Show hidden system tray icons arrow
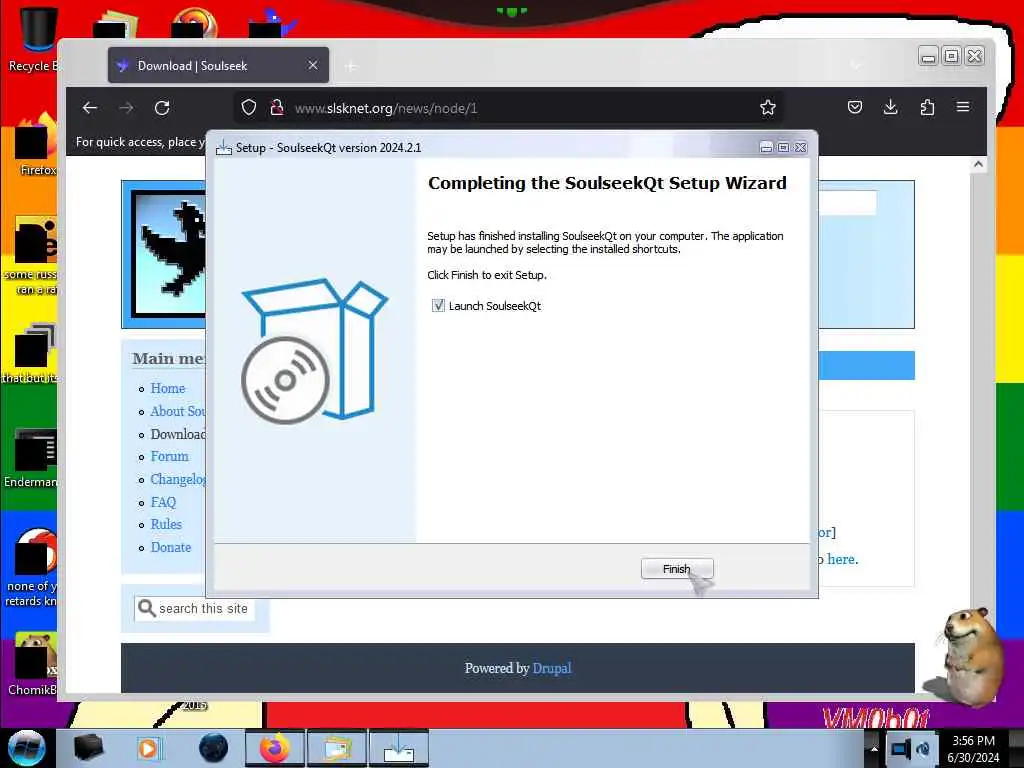 coord(874,748)
